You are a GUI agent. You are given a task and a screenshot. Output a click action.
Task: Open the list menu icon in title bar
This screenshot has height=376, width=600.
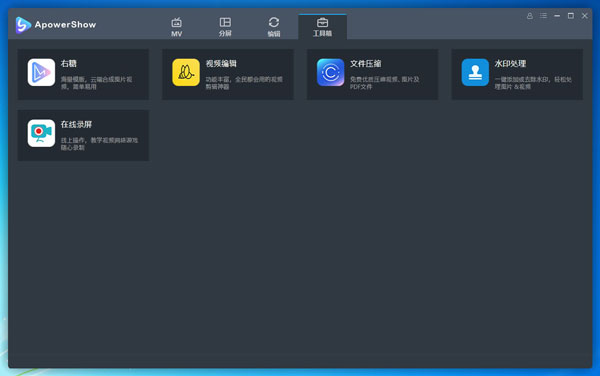click(543, 16)
